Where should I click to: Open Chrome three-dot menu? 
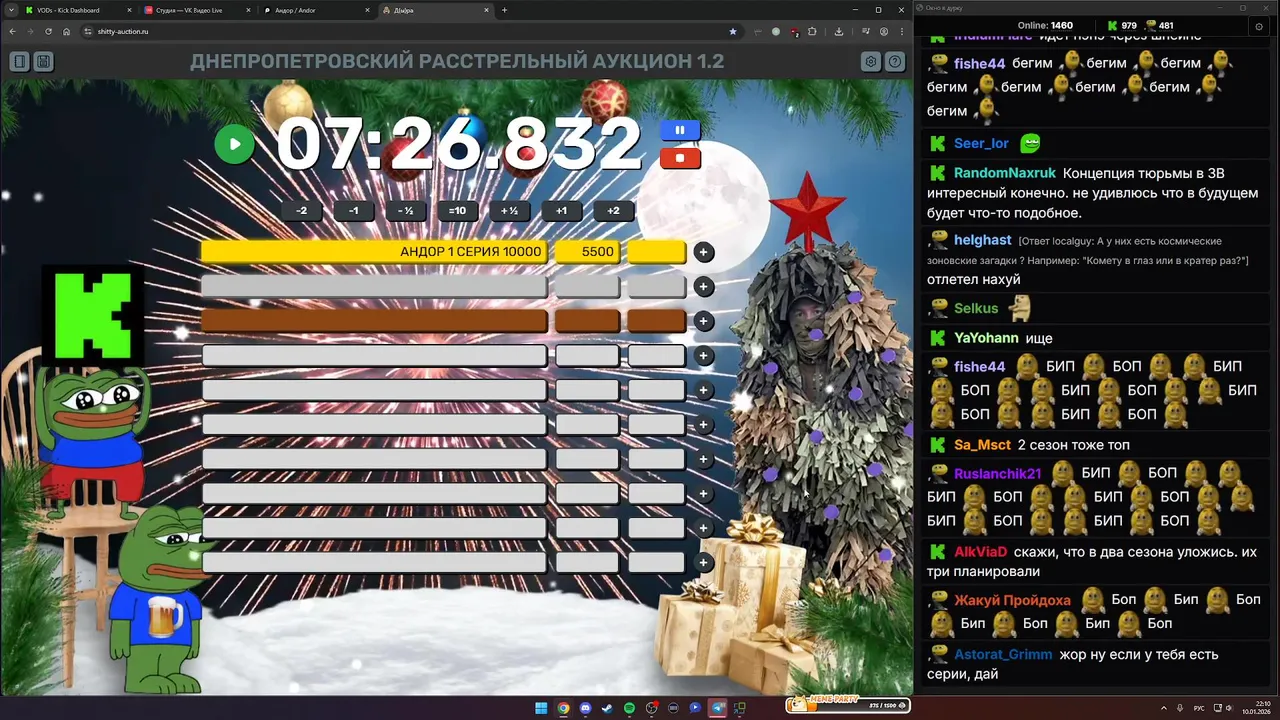click(900, 31)
